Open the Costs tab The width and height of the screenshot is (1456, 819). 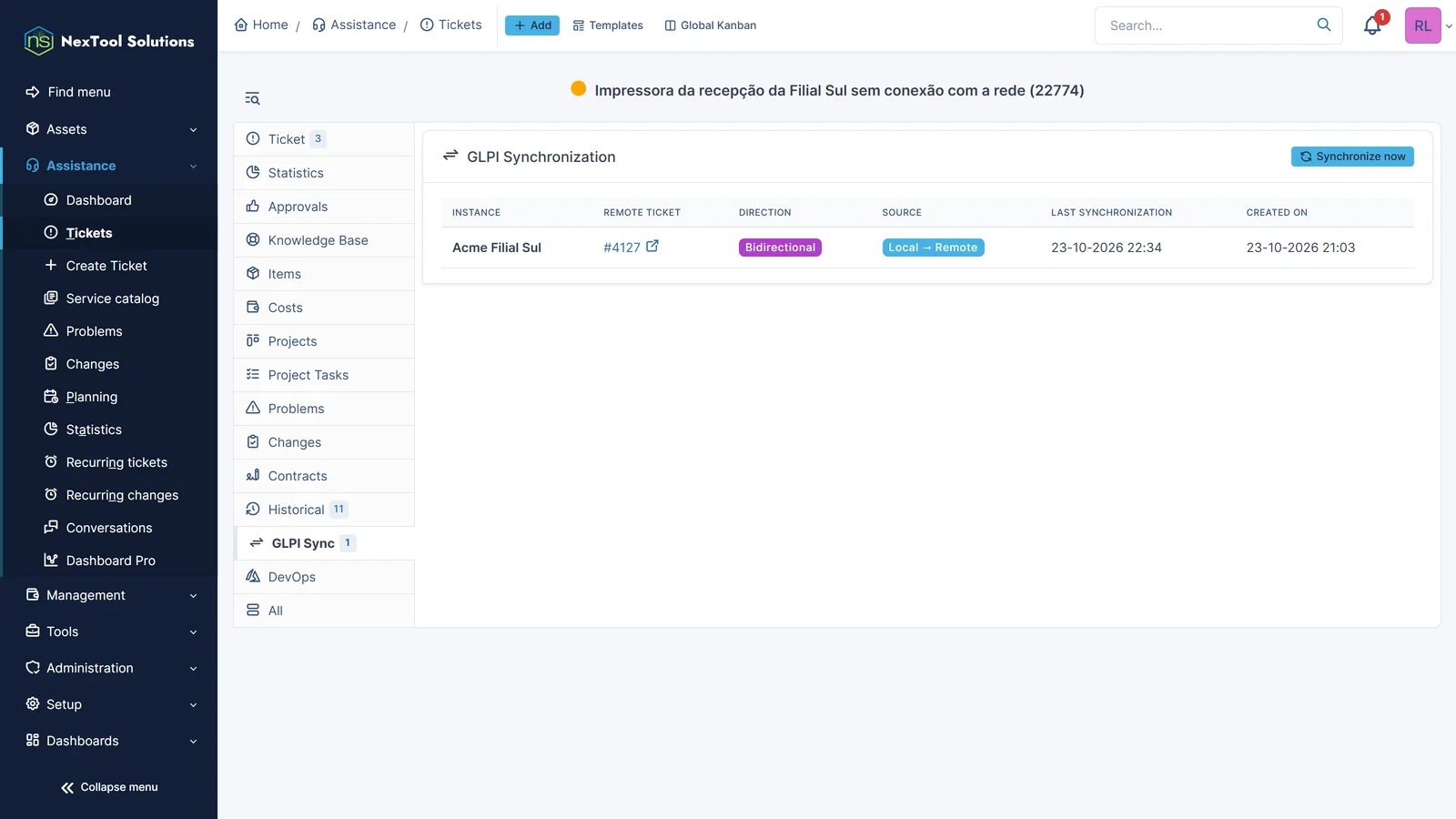pos(324,308)
